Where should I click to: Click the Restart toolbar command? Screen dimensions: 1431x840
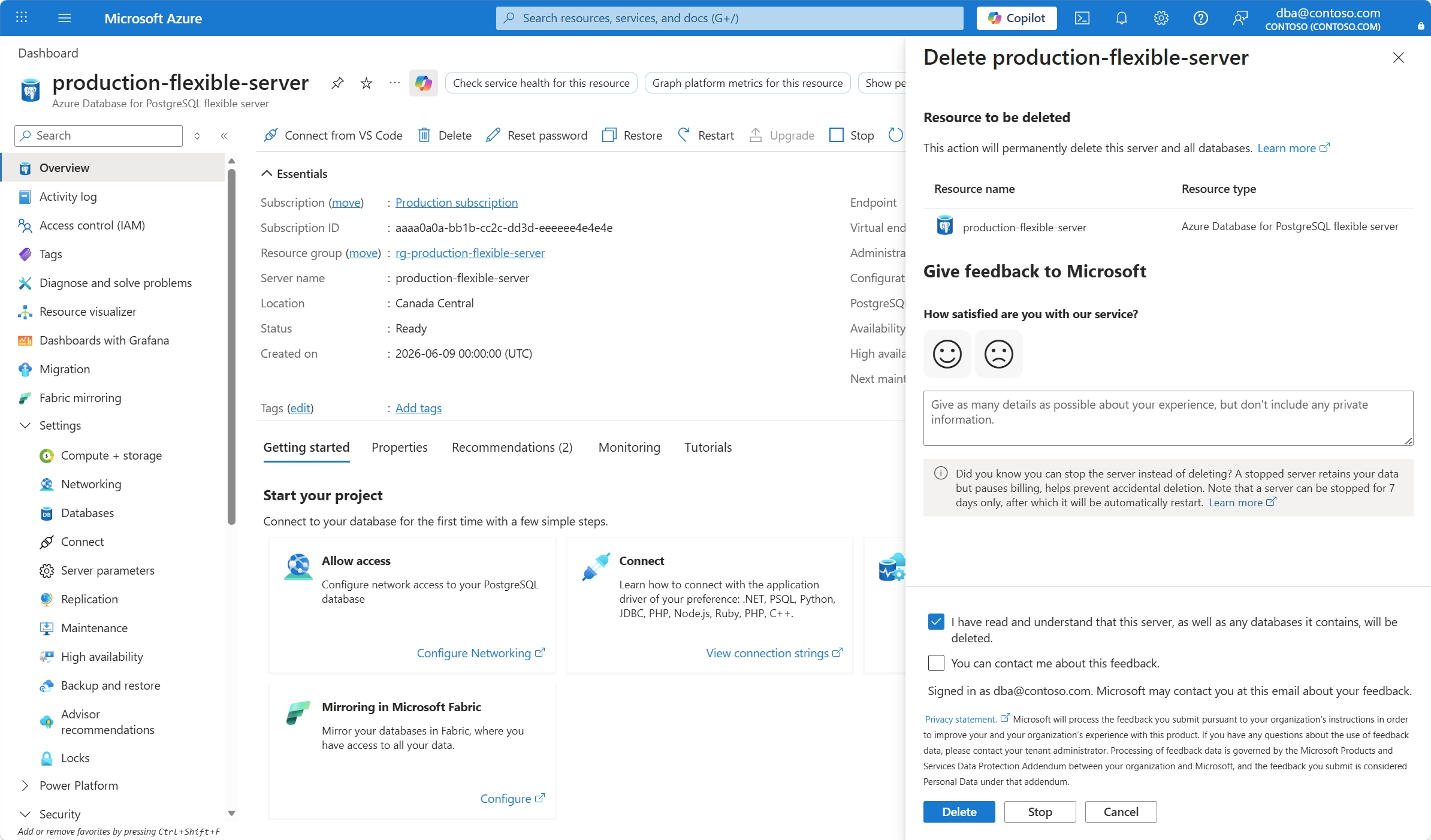click(x=705, y=135)
